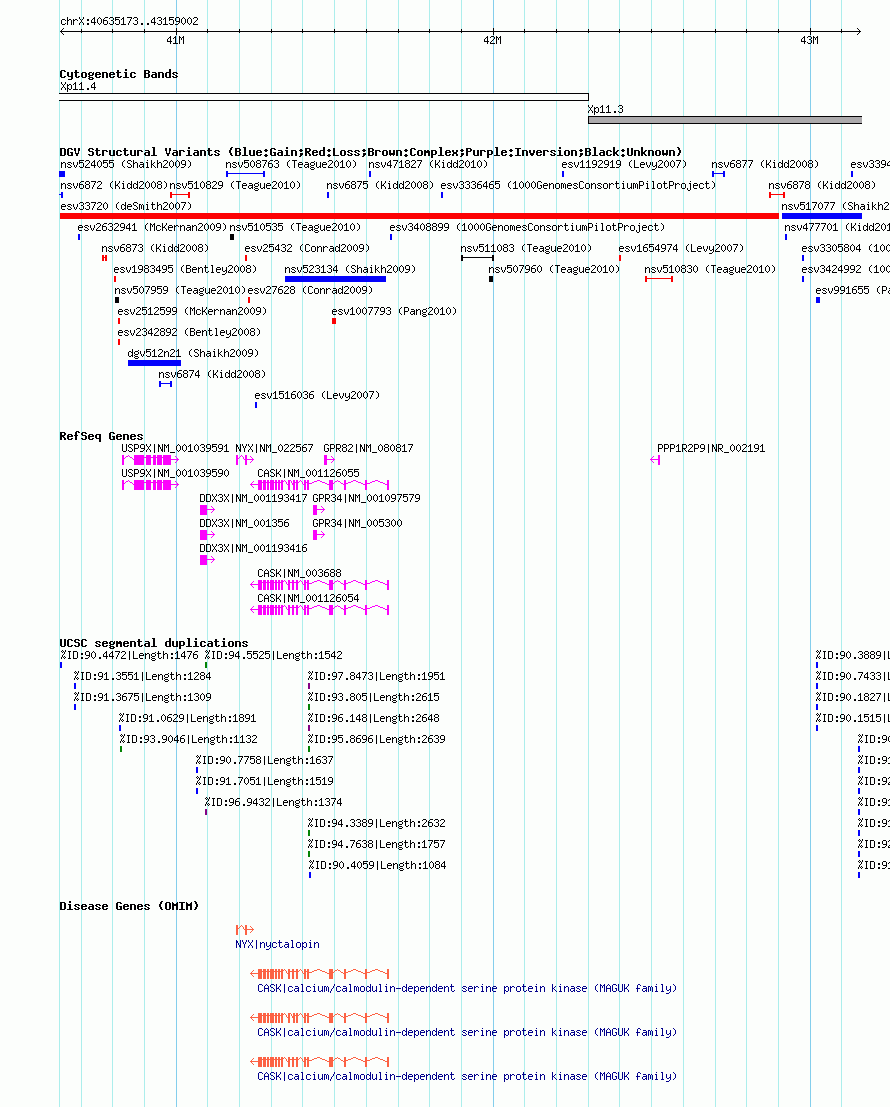Viewport: 890px width, 1107px height.
Task: Open the NYX|nyctalopin disease gene link
Action: click(277, 945)
